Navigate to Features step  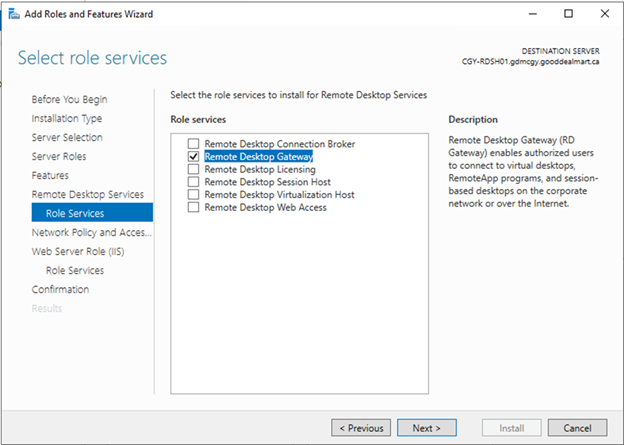[50, 176]
